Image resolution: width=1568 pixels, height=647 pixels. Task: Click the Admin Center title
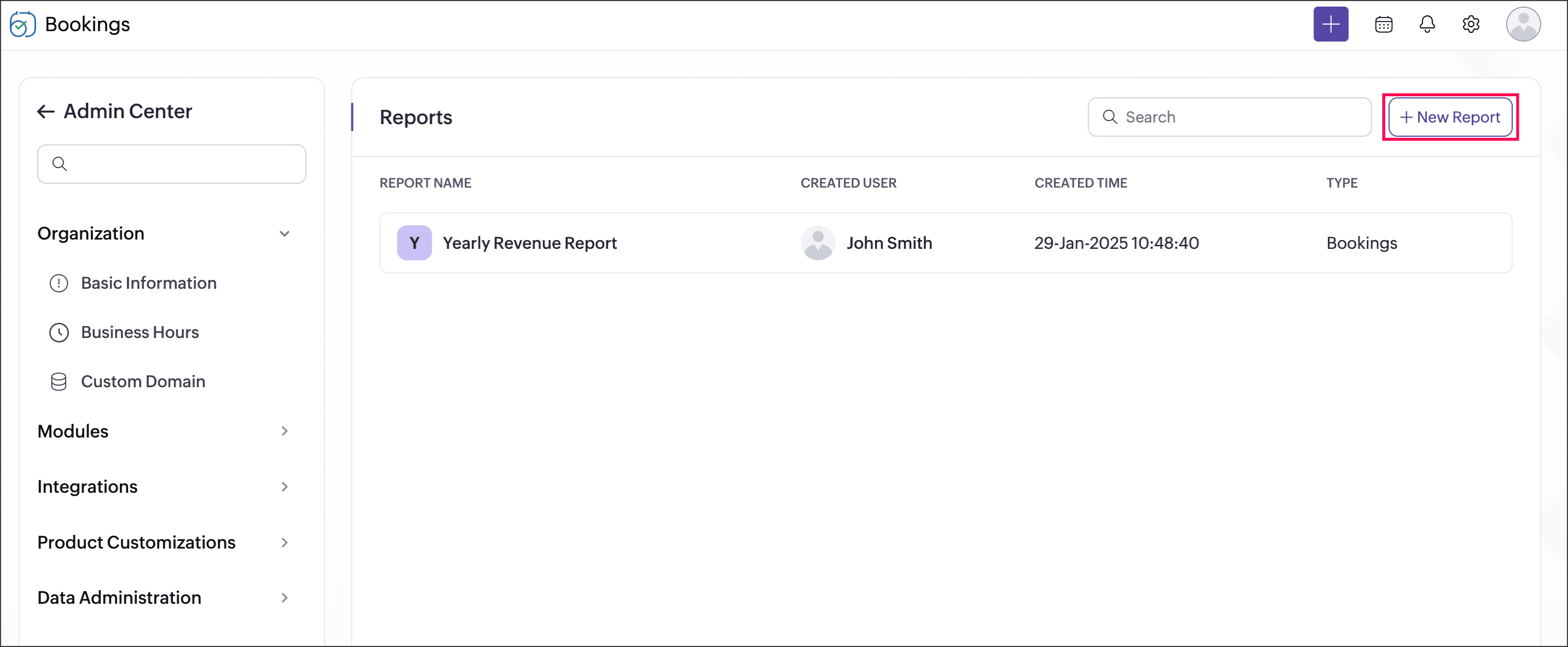128,111
